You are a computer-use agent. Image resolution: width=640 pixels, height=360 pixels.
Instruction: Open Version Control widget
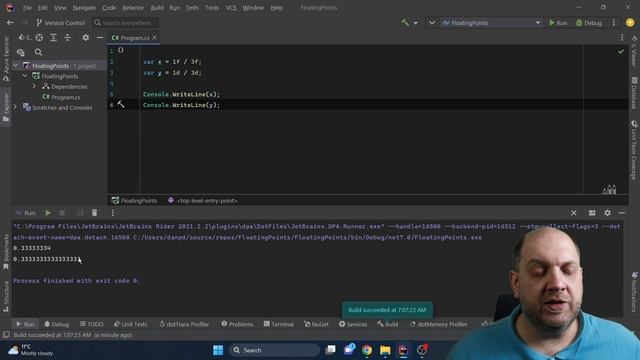pos(60,23)
